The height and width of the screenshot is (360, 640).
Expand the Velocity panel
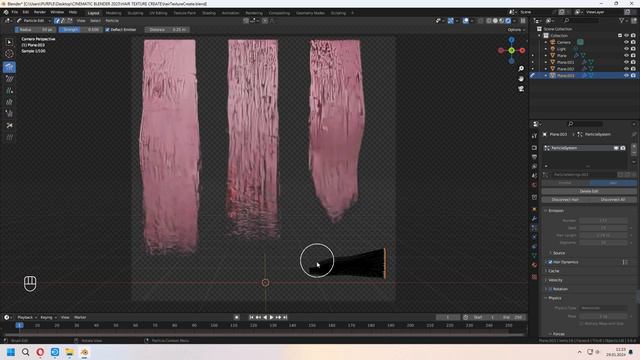[x=555, y=280]
